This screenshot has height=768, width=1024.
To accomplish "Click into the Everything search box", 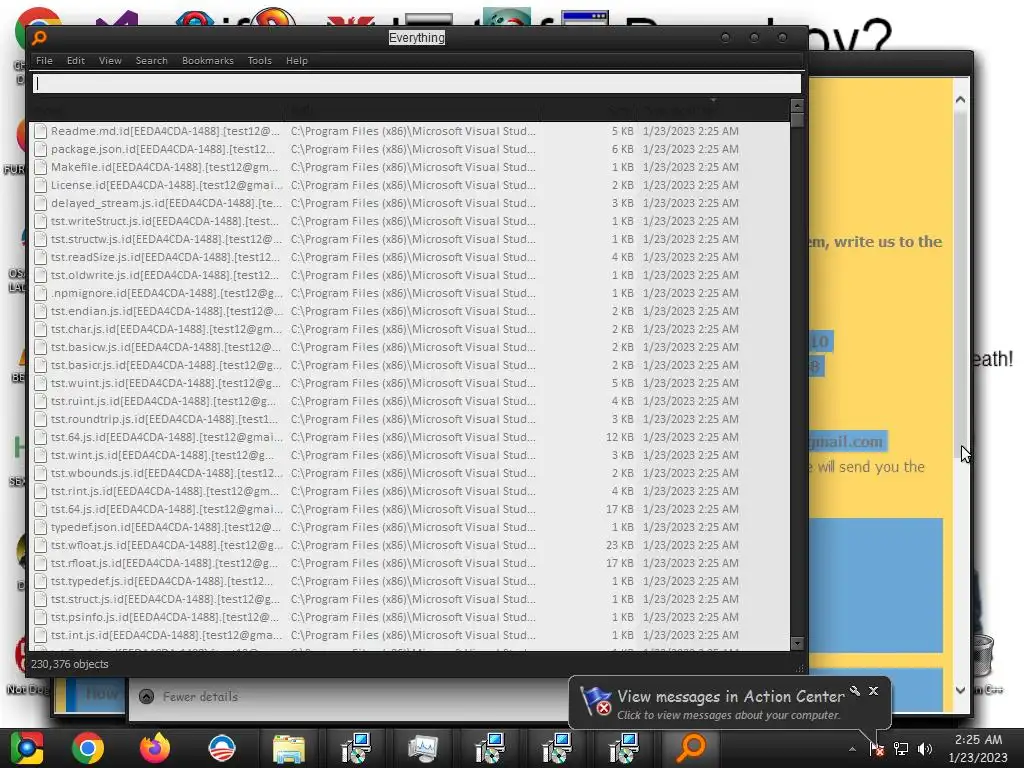I will 417,84.
